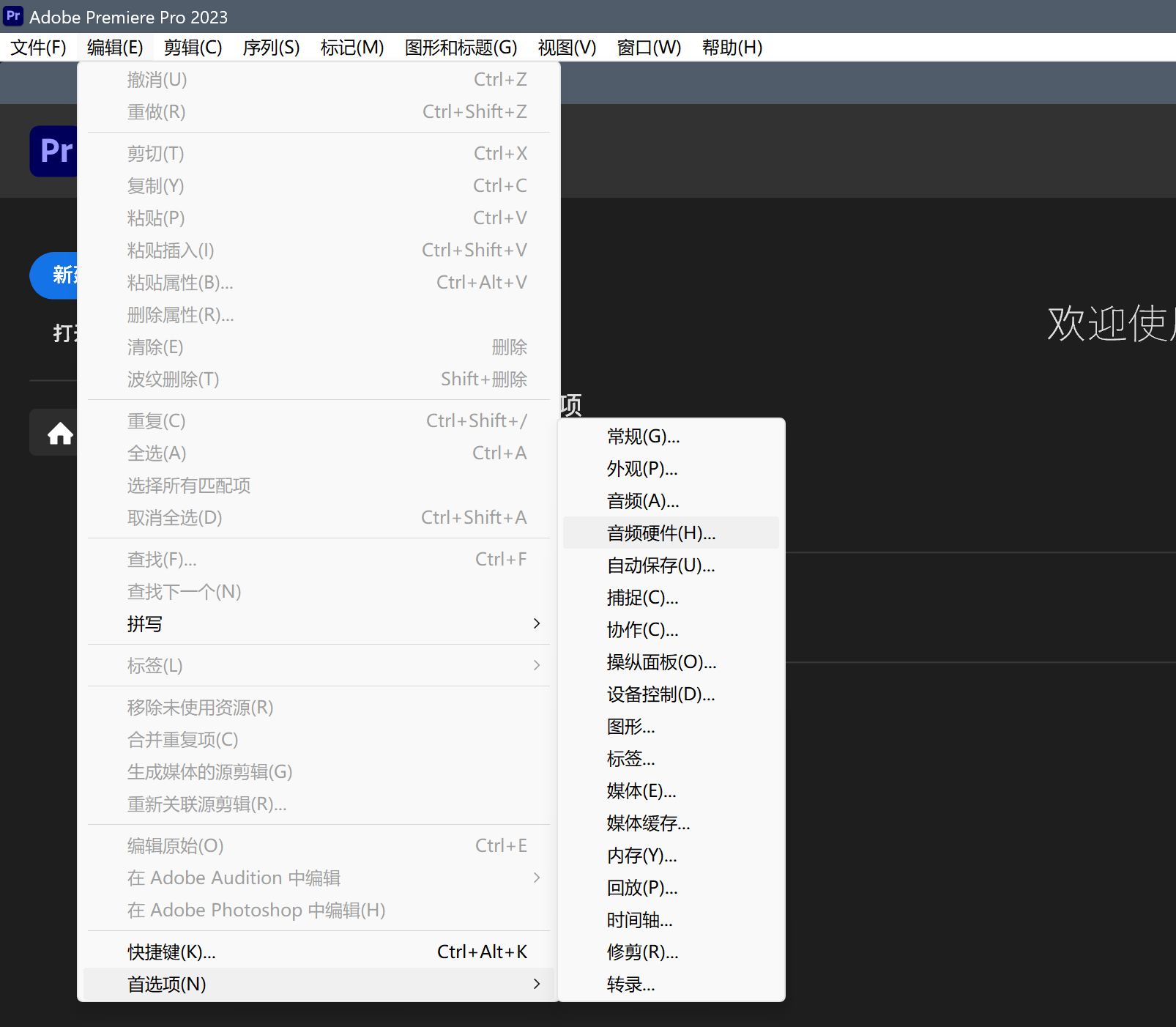Open the 帮助 menu
The height and width of the screenshot is (1027, 1176).
coord(732,47)
